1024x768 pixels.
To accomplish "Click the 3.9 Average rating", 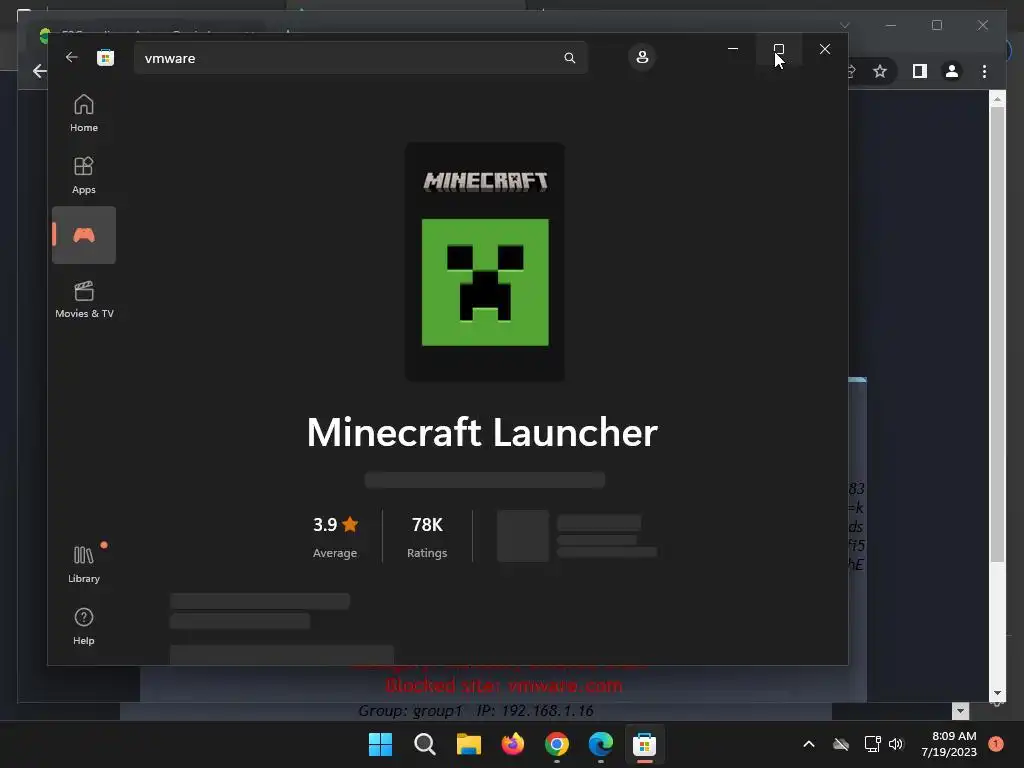I will point(335,537).
